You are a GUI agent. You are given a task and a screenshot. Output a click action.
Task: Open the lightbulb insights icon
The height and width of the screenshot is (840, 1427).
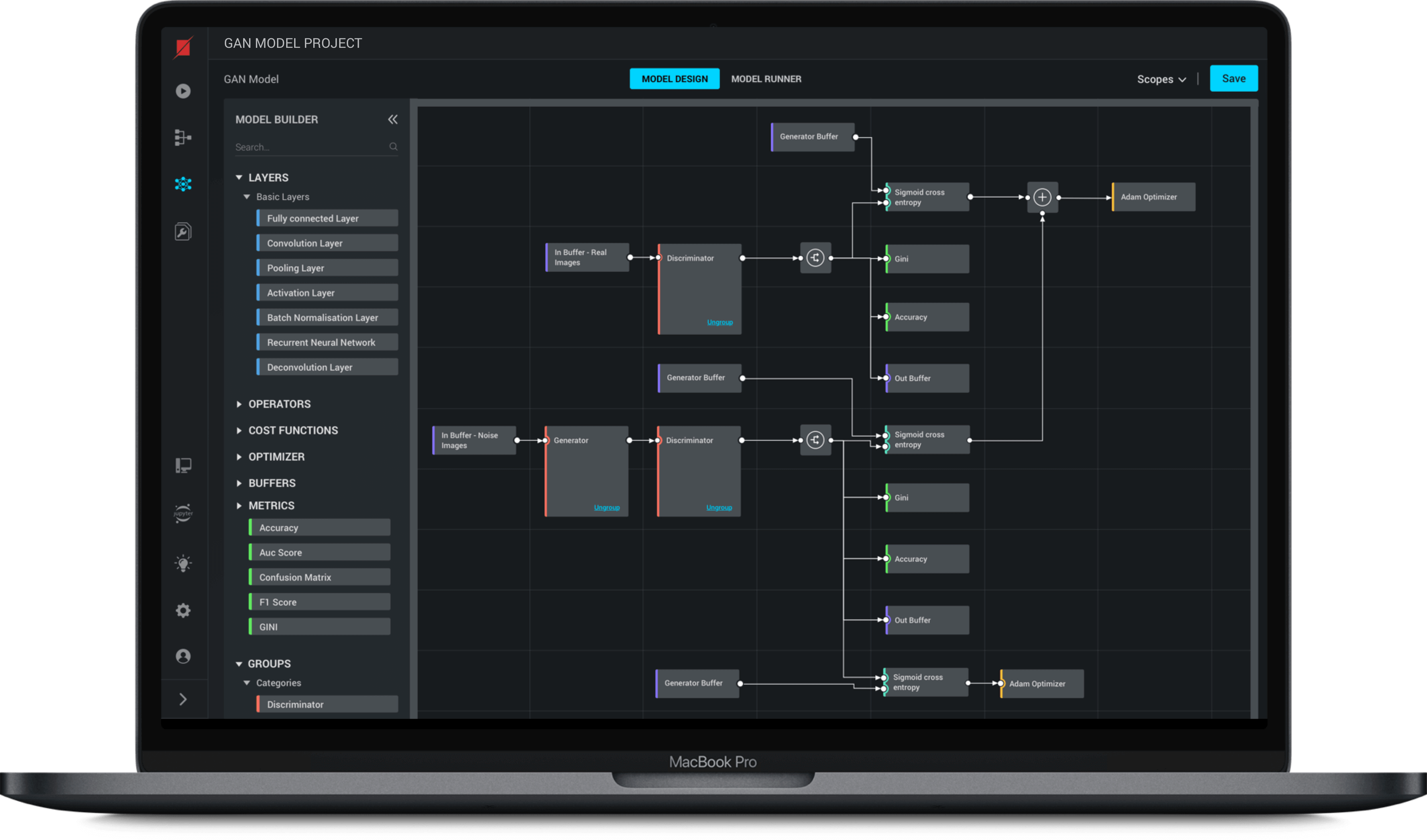coord(183,563)
